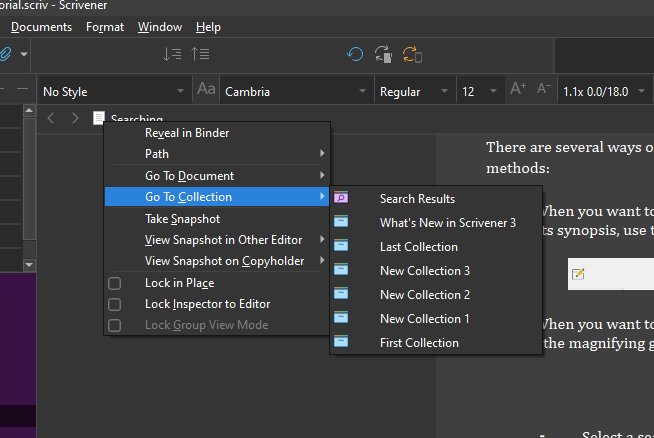The height and width of the screenshot is (438, 654).
Task: Click the What's New in Scrivener 3 icon
Action: pos(341,221)
